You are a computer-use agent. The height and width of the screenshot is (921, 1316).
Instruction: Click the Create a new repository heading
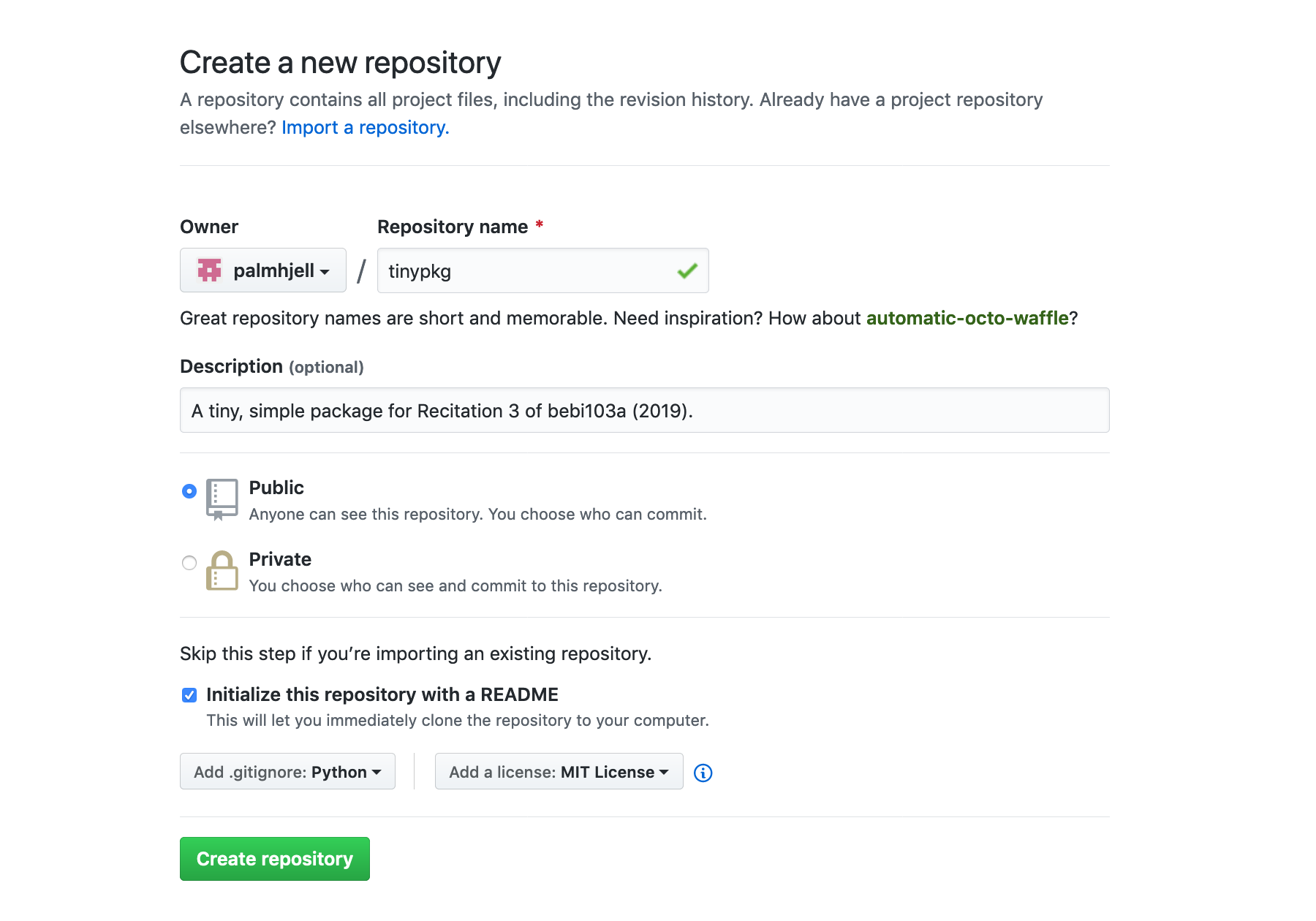tap(341, 63)
